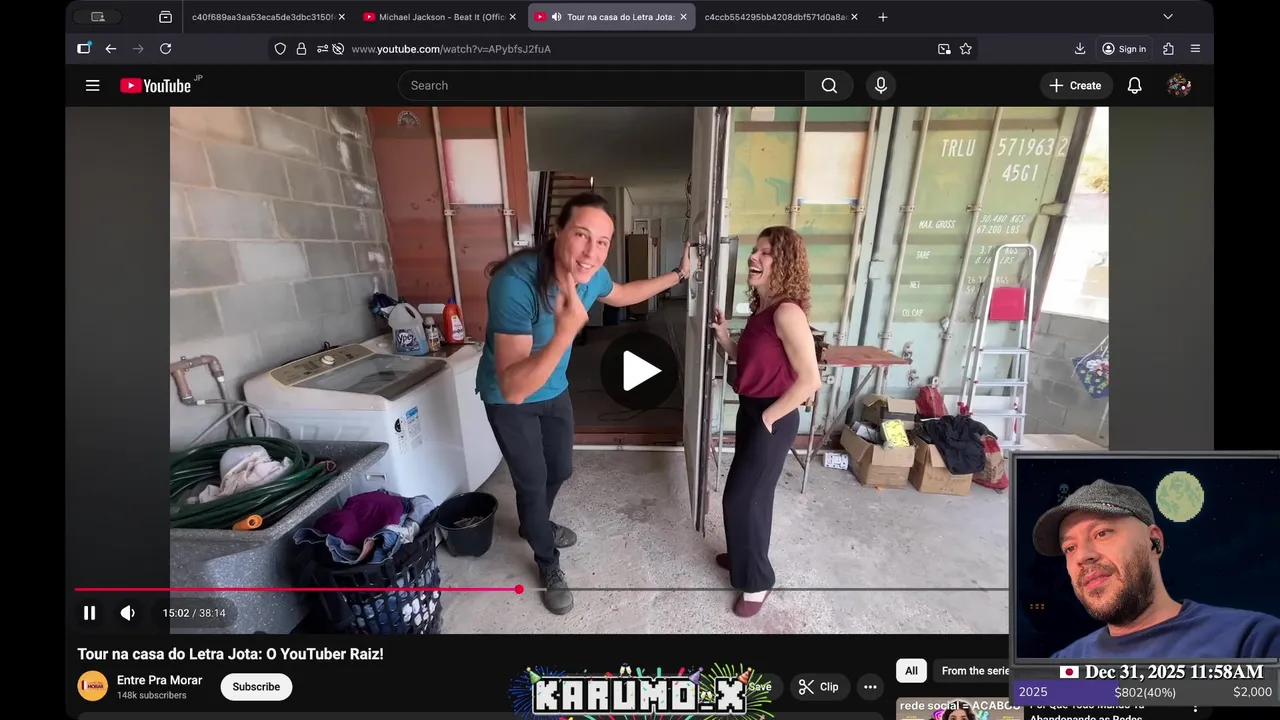1280x720 pixels.
Task: Click the 148k subscribers text
Action: [x=152, y=695]
